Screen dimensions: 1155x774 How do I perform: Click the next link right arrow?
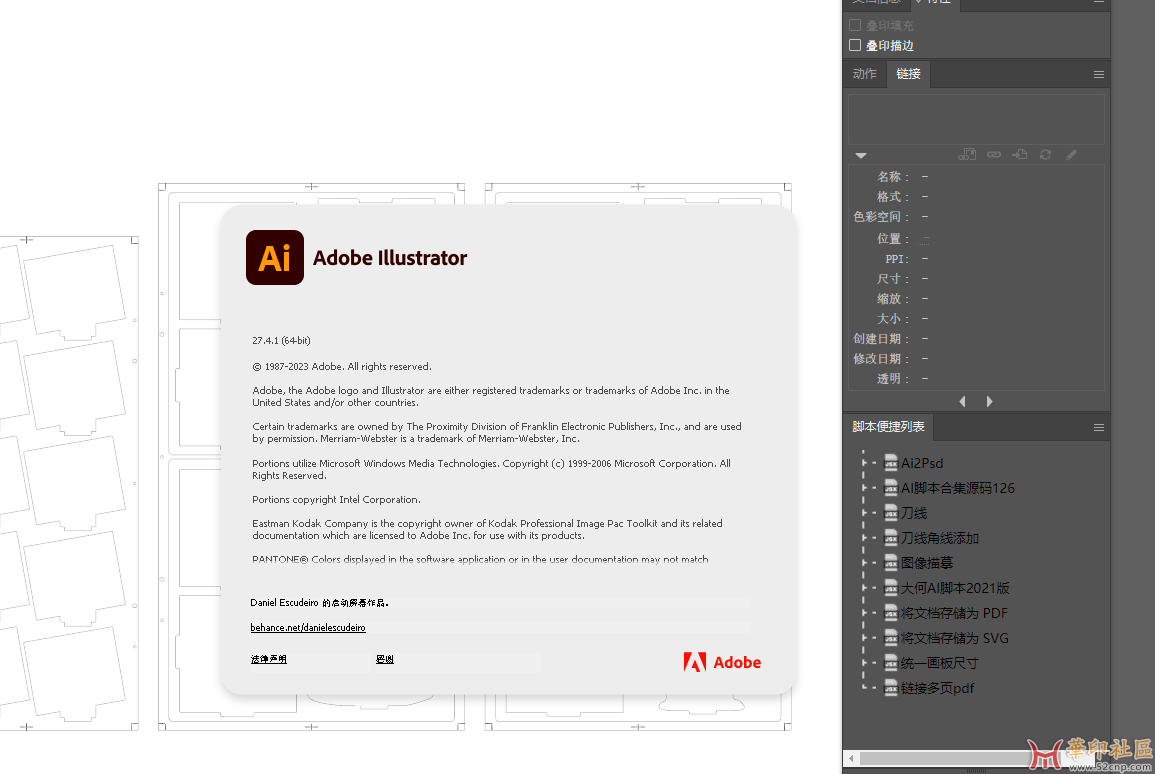click(989, 401)
